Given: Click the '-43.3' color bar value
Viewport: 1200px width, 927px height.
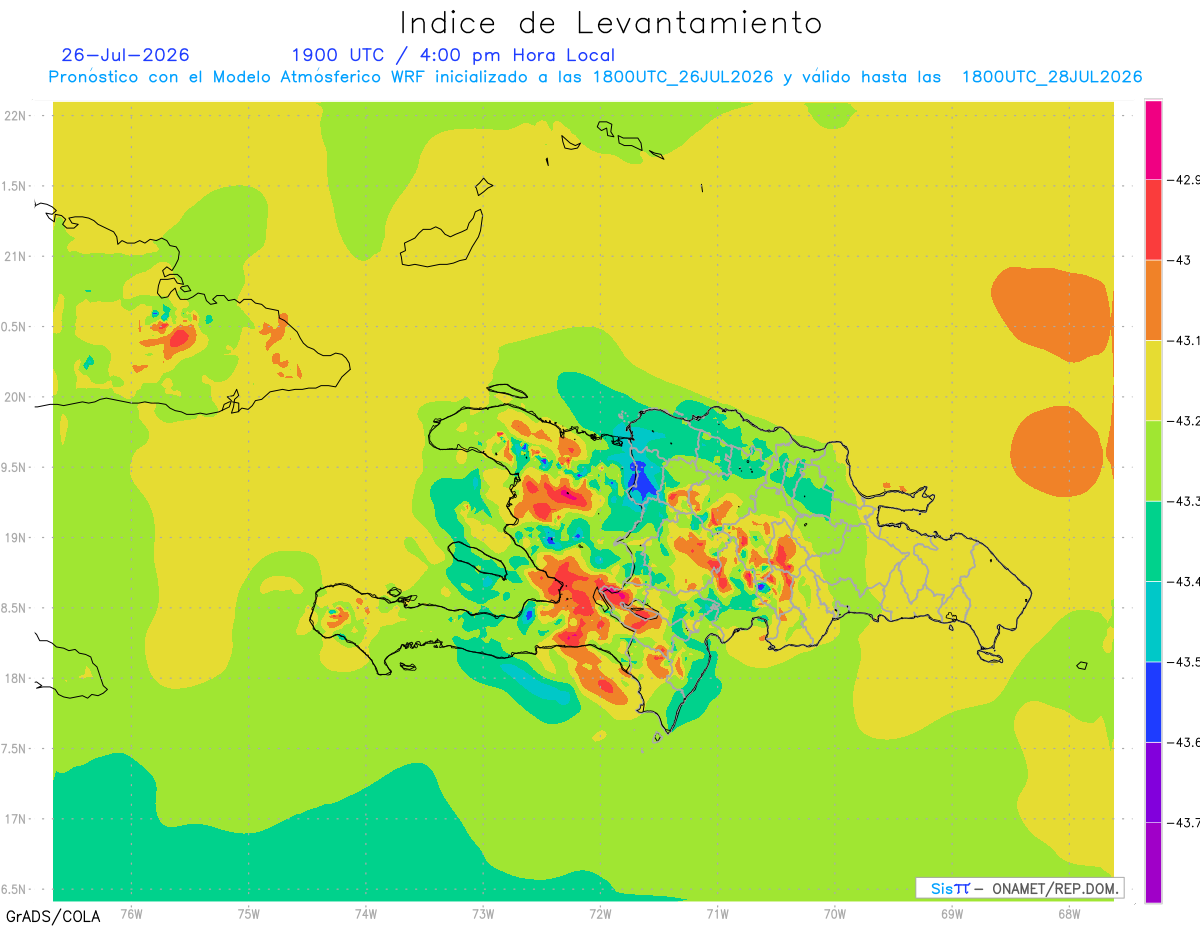Looking at the screenshot, I should 1185,501.
